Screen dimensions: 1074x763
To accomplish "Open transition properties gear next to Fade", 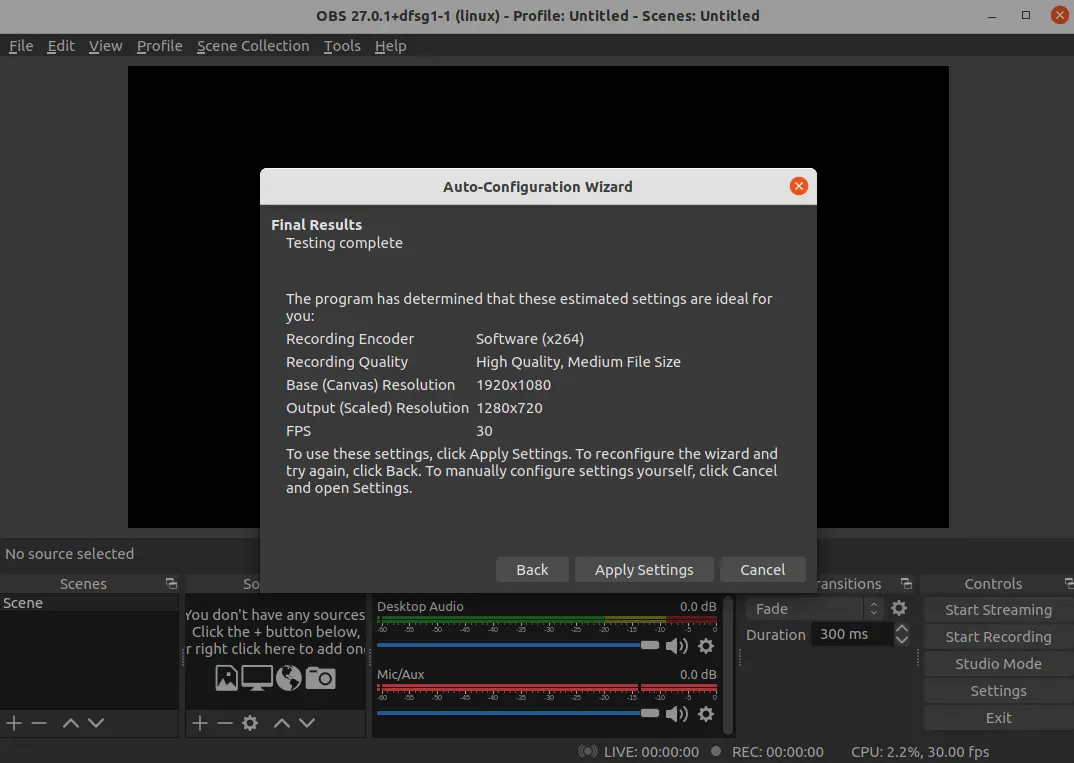I will 897,607.
